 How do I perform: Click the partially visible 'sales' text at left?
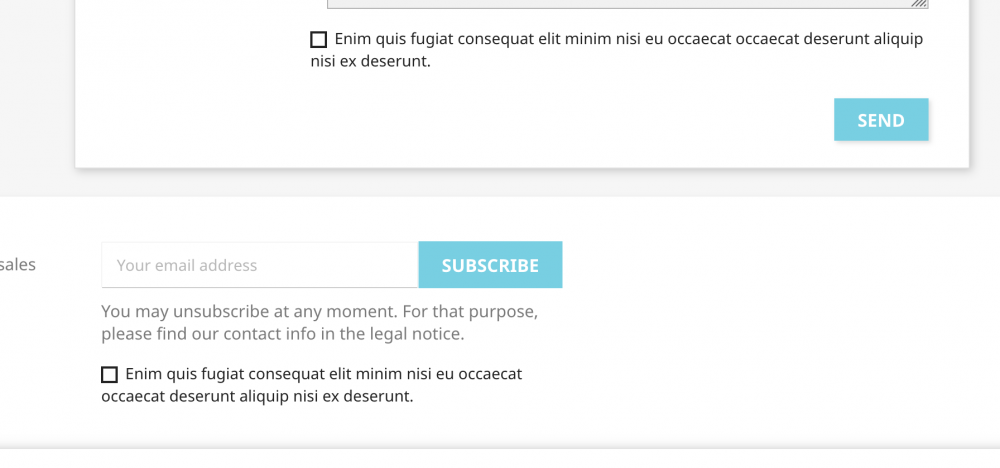coord(18,265)
